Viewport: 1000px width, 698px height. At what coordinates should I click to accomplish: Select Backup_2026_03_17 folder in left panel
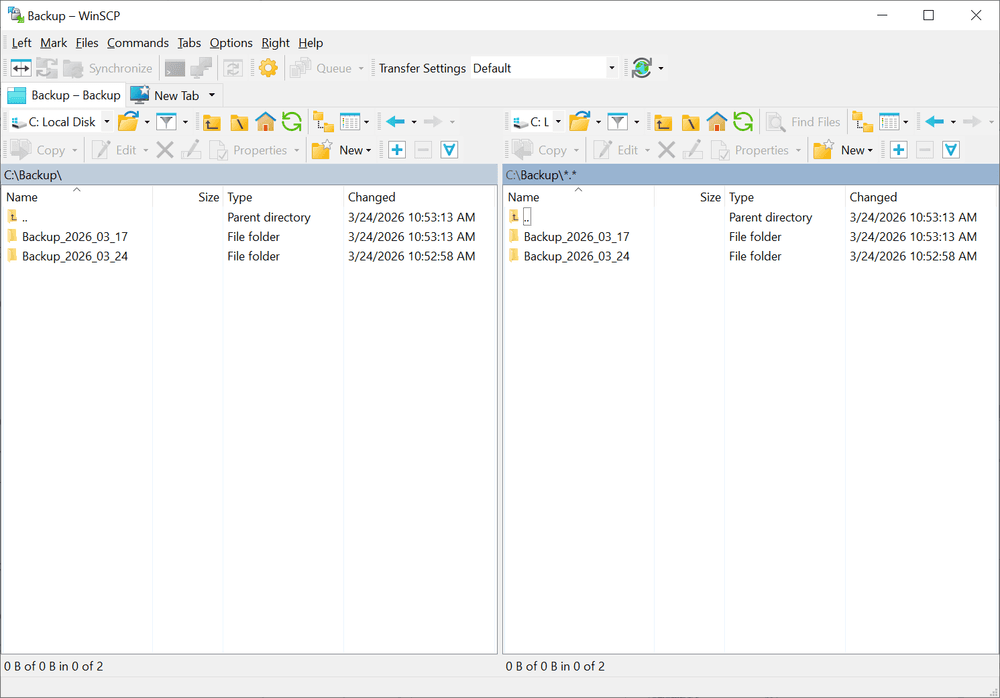click(75, 237)
